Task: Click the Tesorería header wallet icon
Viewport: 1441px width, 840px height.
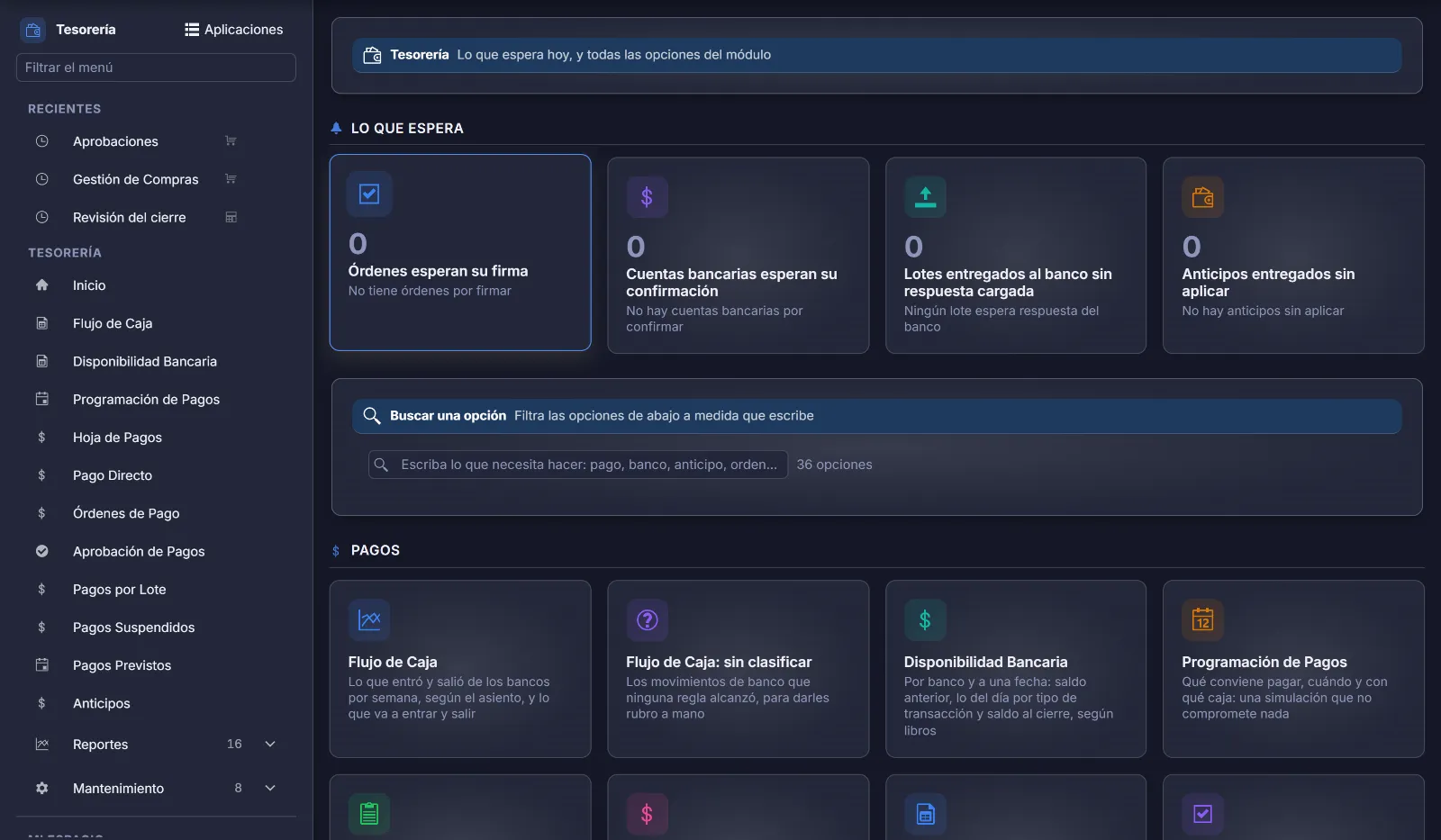Action: coord(372,55)
